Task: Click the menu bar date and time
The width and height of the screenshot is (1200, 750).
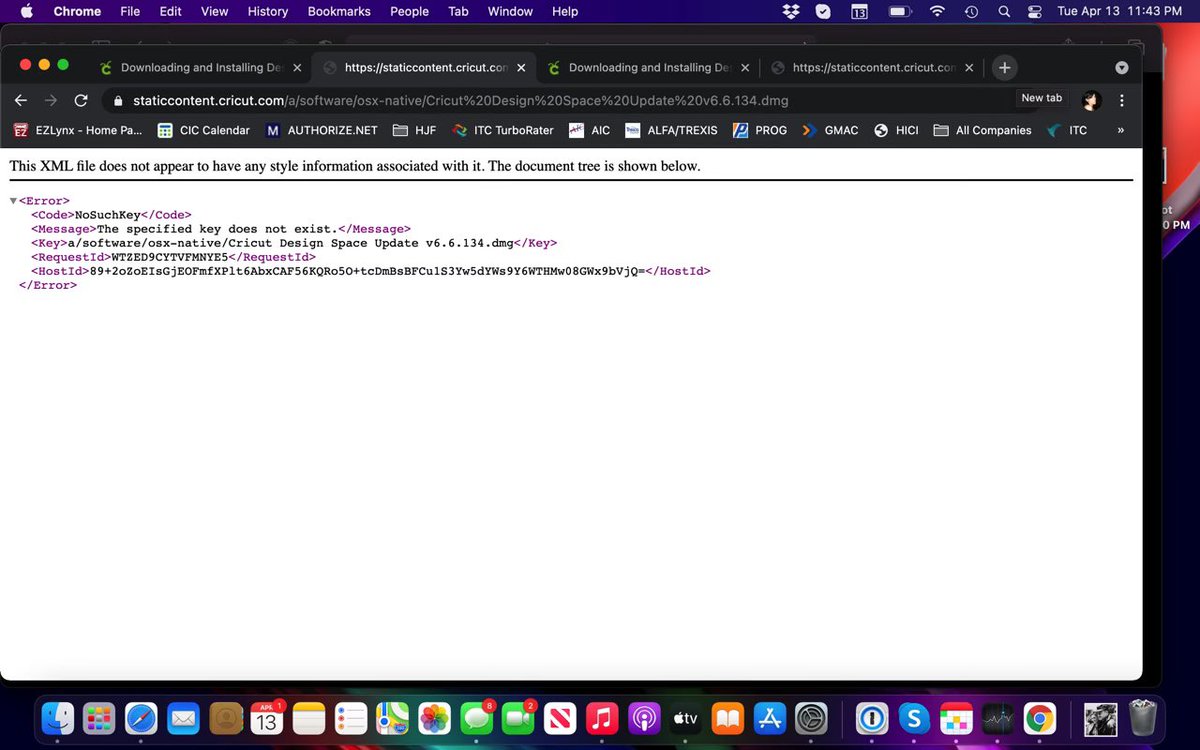Action: coord(1119,11)
